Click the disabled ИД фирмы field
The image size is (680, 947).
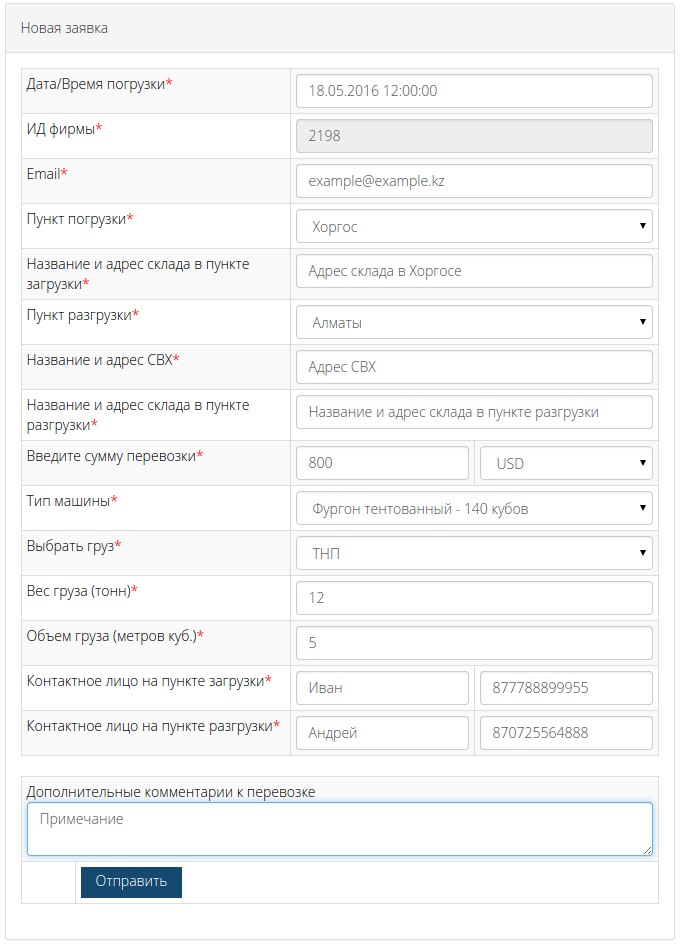[474, 136]
